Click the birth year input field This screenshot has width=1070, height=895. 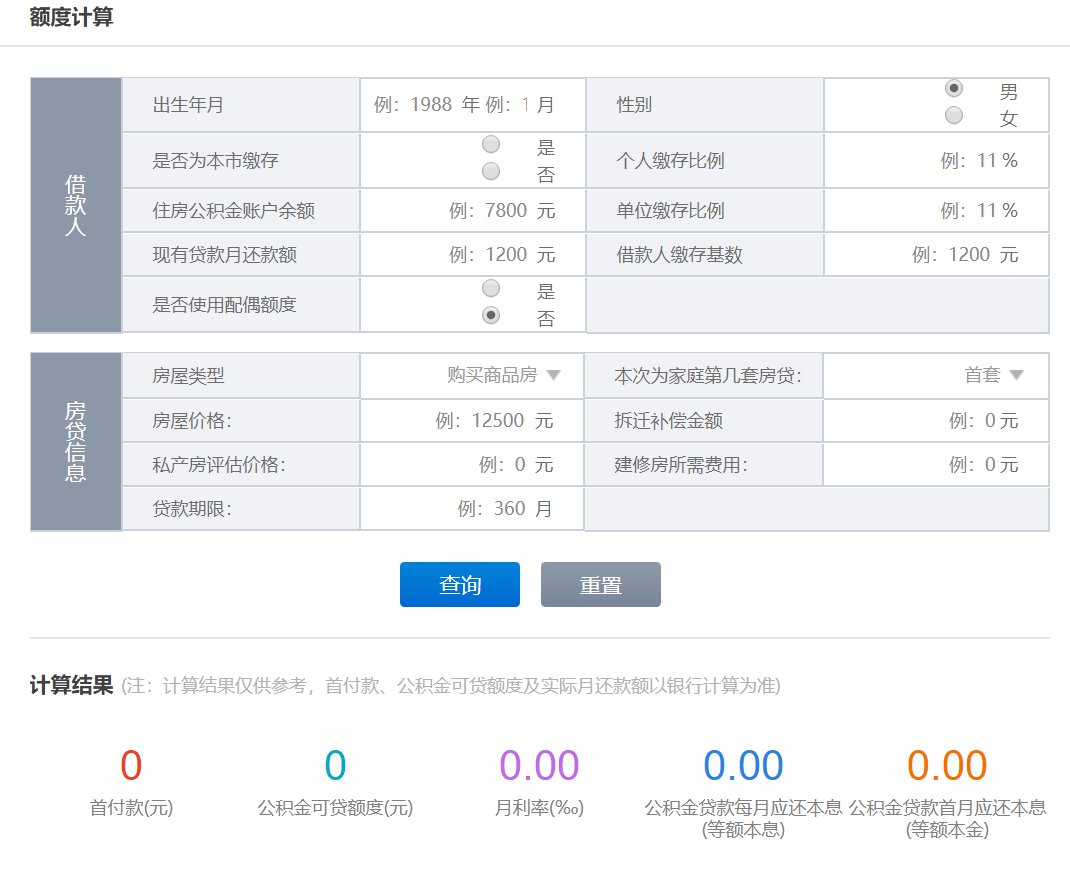click(414, 105)
